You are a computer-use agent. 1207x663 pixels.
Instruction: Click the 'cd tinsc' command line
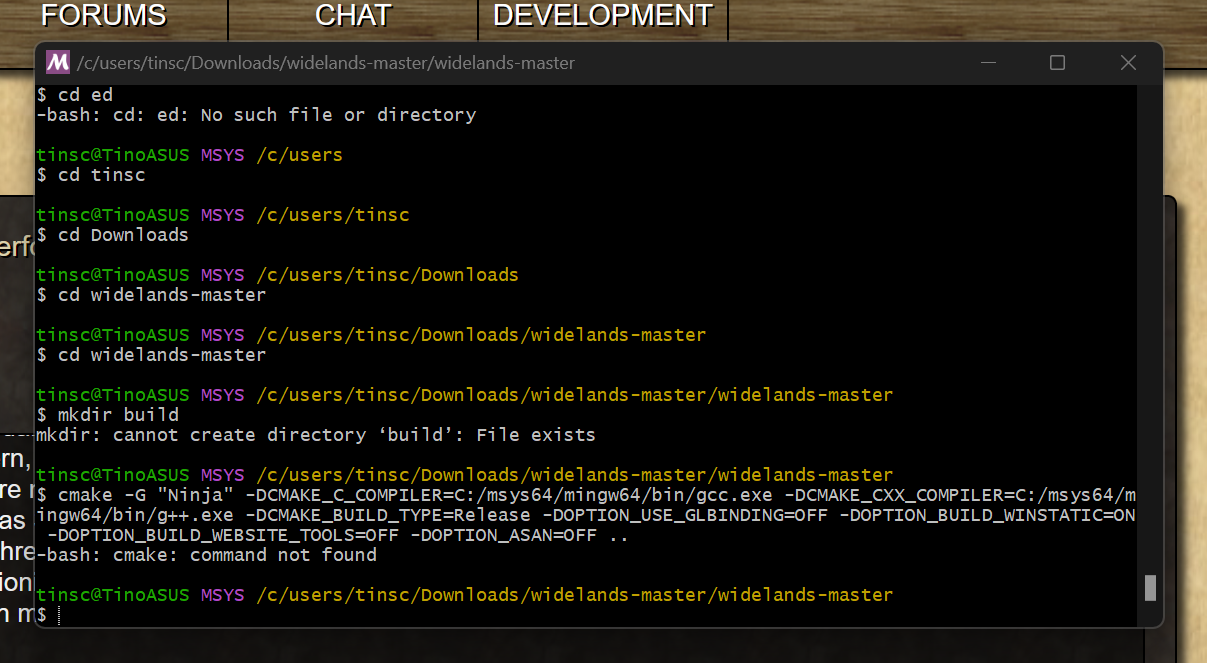point(101,175)
